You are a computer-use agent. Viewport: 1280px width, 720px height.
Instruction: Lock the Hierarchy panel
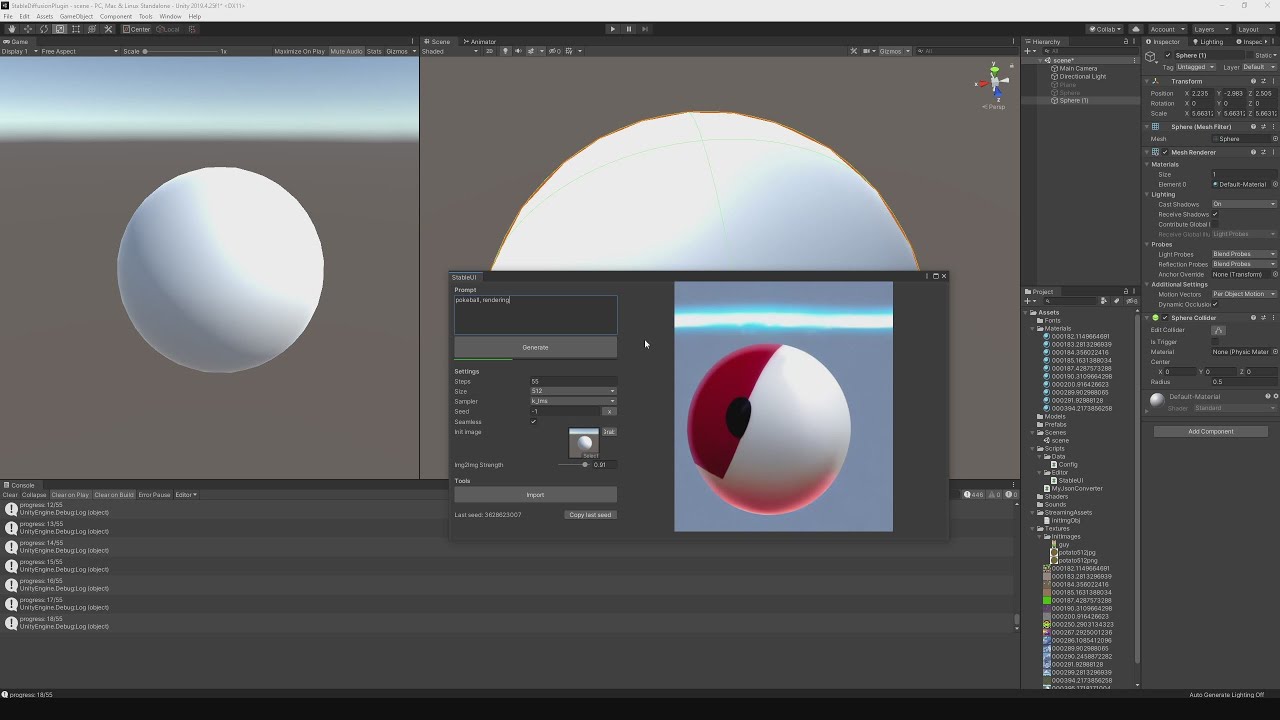(1126, 42)
